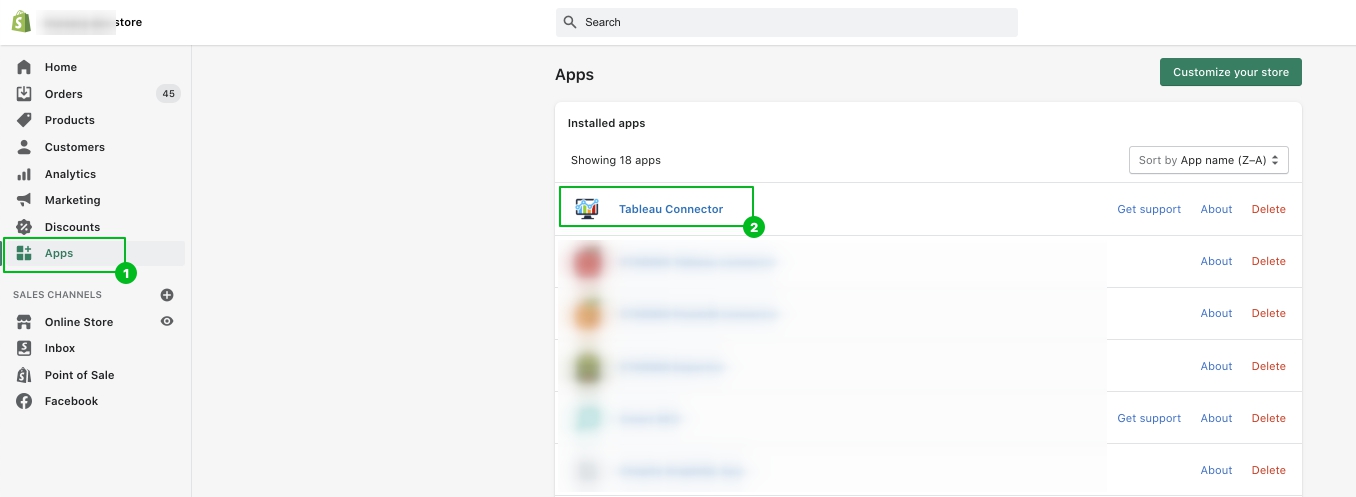The width and height of the screenshot is (1356, 497).
Task: Select the Products tag icon
Action: pyautogui.click(x=25, y=120)
